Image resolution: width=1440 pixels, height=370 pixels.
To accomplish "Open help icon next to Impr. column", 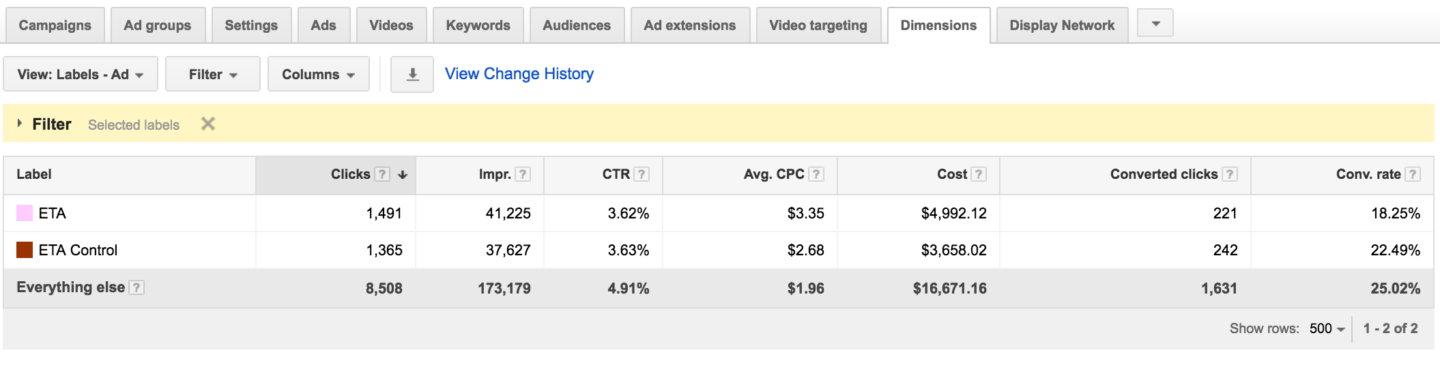I will coord(523,174).
